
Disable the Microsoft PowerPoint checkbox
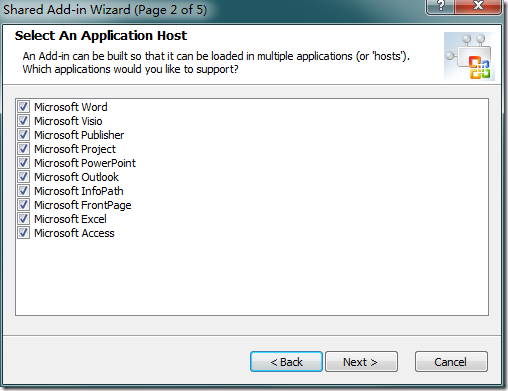[23, 163]
